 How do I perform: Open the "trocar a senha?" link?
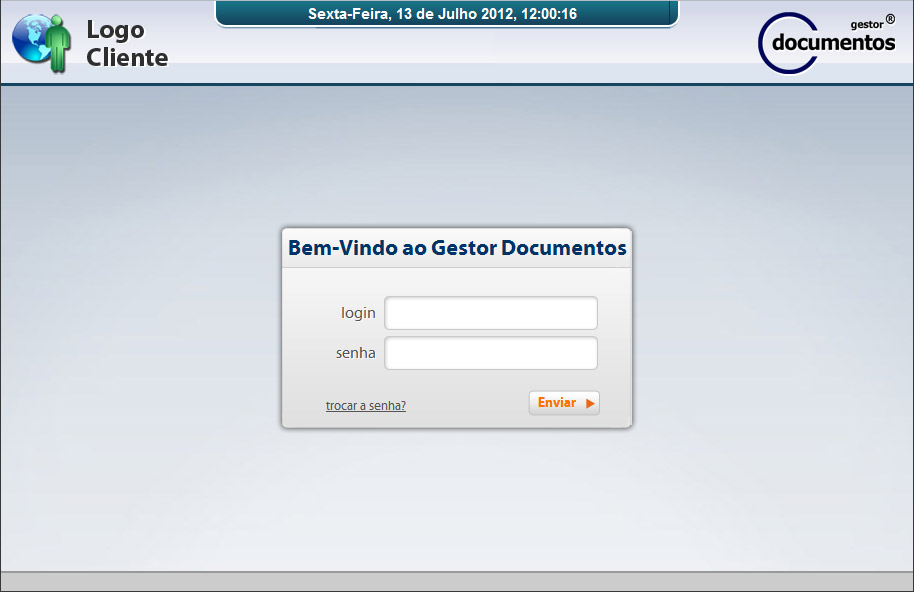click(366, 406)
